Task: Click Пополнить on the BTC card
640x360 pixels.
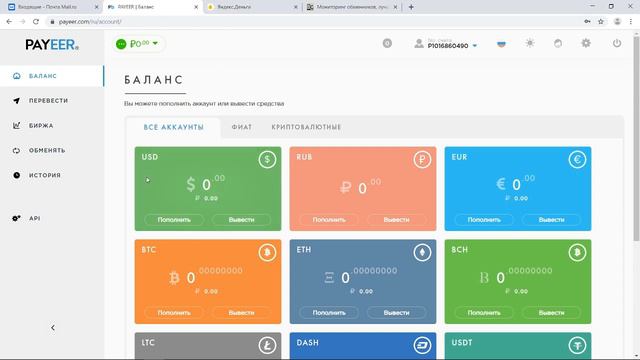Action: point(174,313)
